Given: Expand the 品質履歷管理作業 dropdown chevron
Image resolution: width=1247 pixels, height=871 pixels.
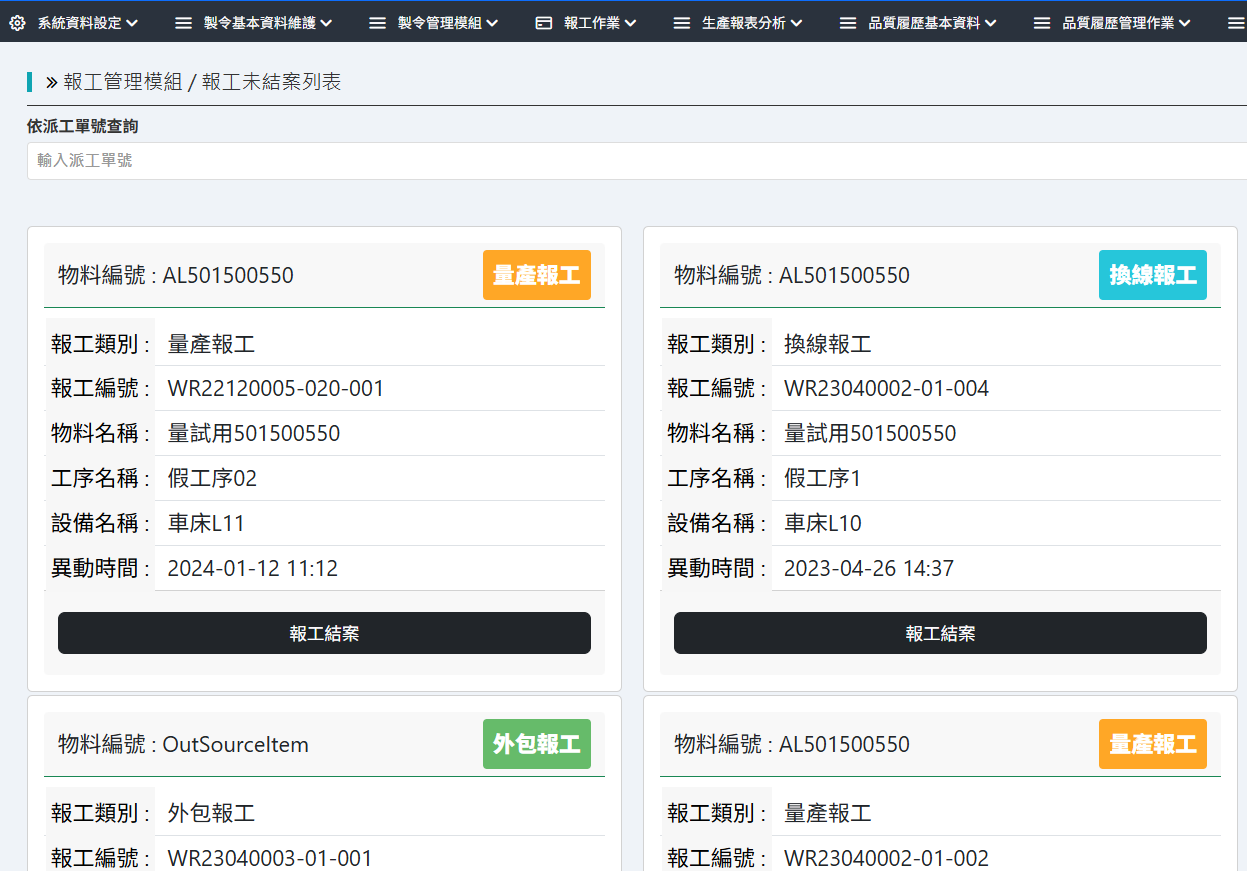Looking at the screenshot, I should point(1184,23).
